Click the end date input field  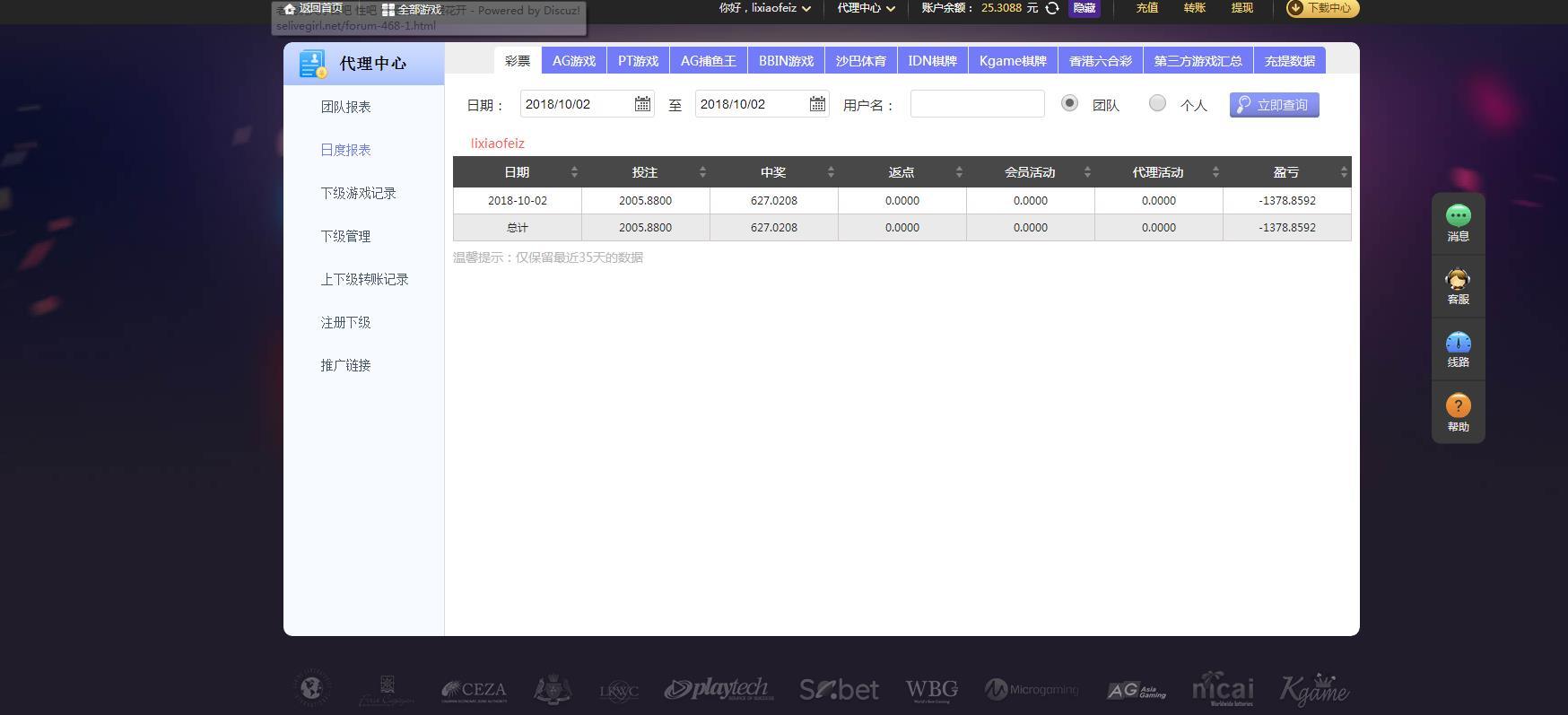point(762,104)
